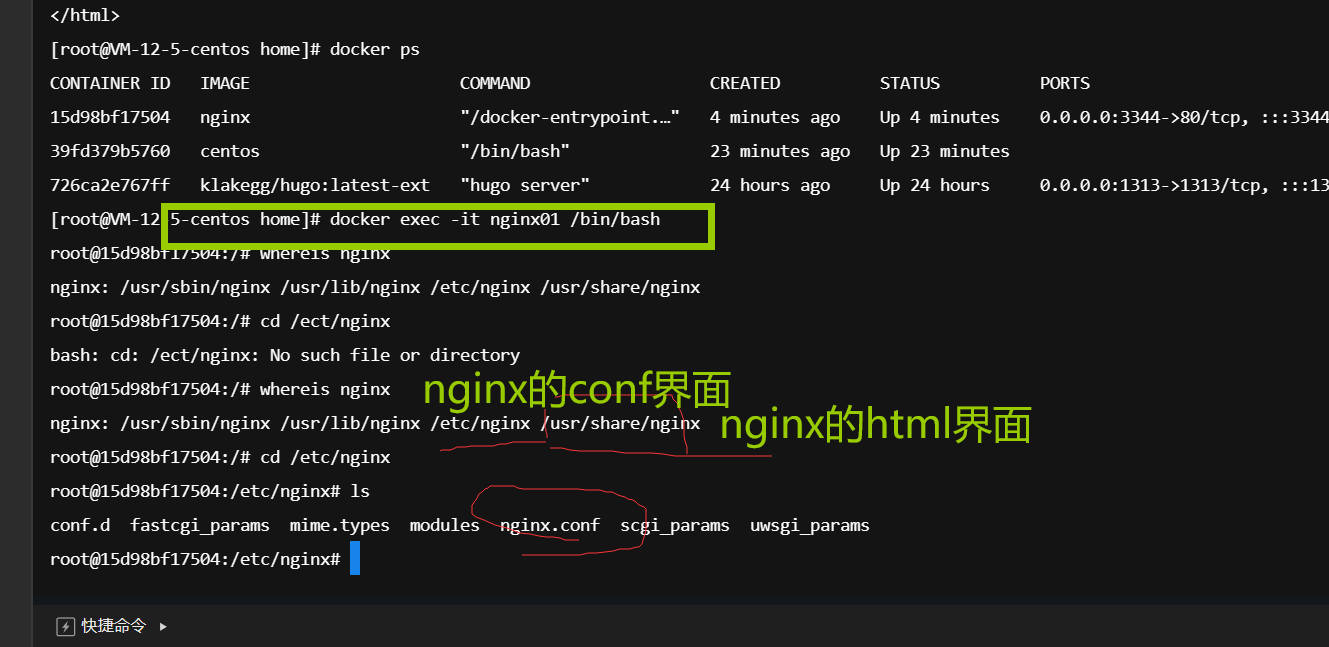The height and width of the screenshot is (647, 1329).
Task: Click the green nginx的html界面 annotation
Action: pos(875,426)
